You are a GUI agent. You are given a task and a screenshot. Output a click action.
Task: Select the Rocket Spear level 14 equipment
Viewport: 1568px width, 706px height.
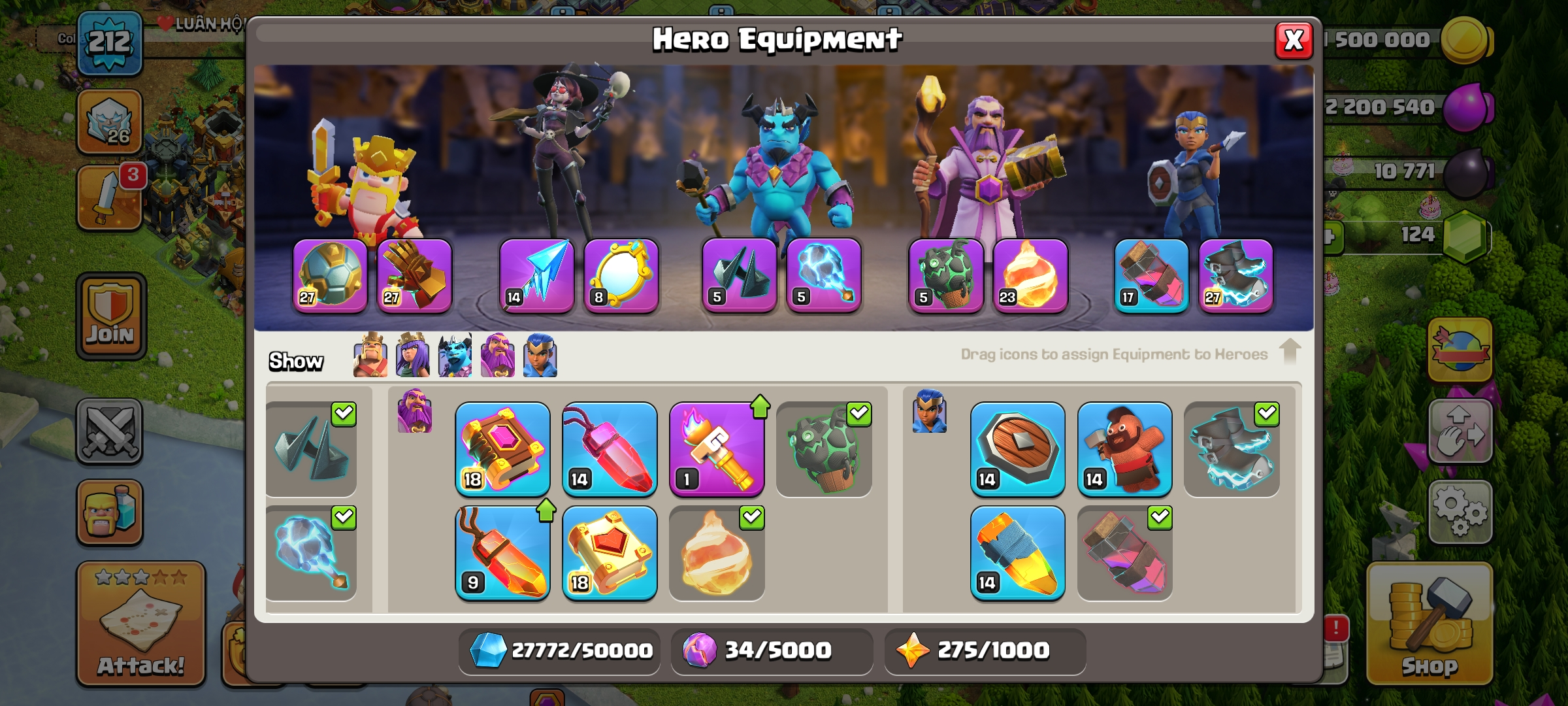point(1017,553)
